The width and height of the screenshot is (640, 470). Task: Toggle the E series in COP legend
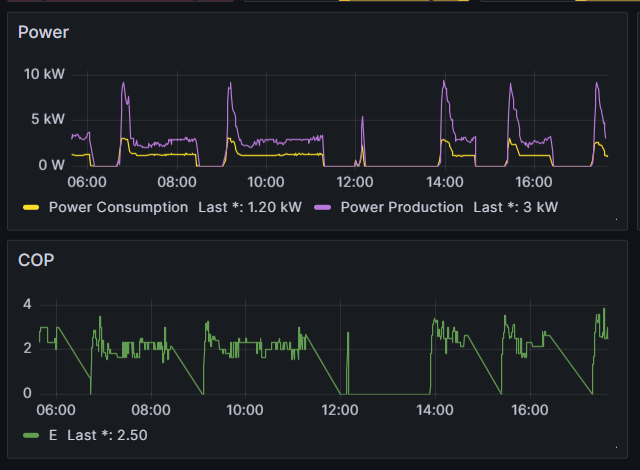(x=53, y=435)
